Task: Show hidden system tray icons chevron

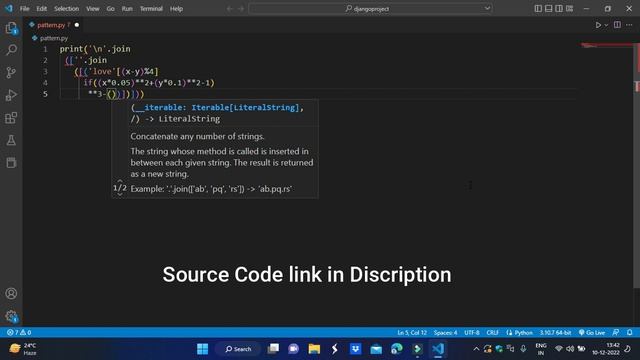Action: click(x=476, y=349)
